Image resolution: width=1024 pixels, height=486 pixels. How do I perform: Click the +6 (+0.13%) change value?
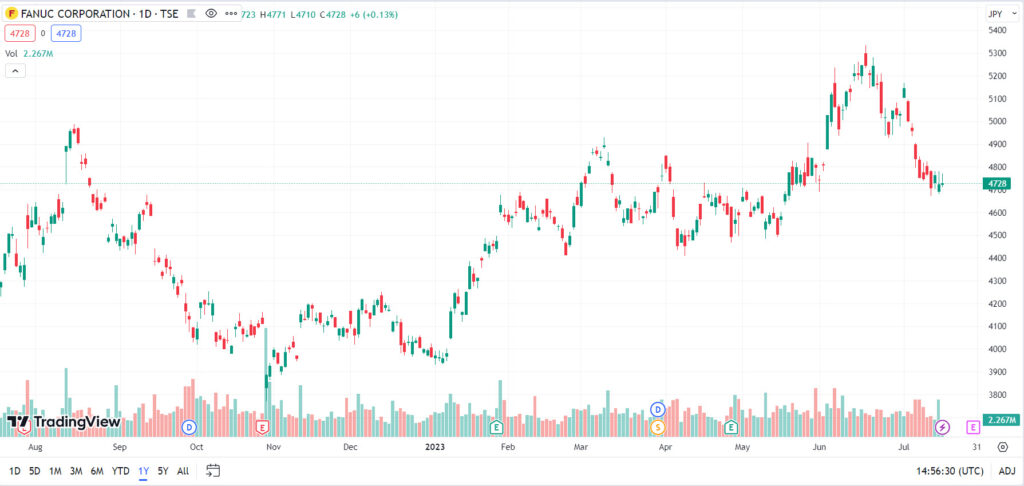click(373, 14)
